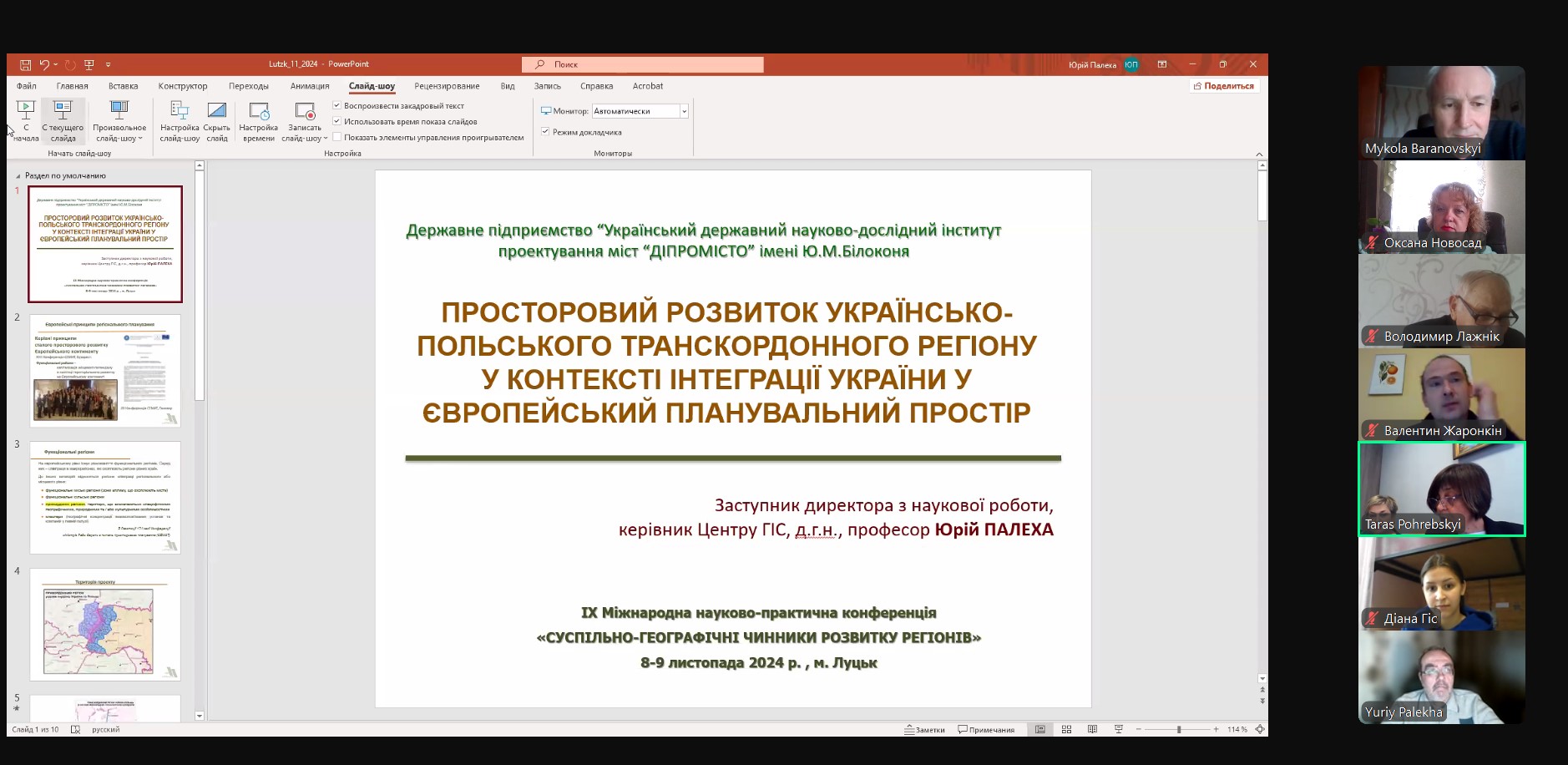
Task: Open Заметки notes pane in status bar
Action: 924,729
